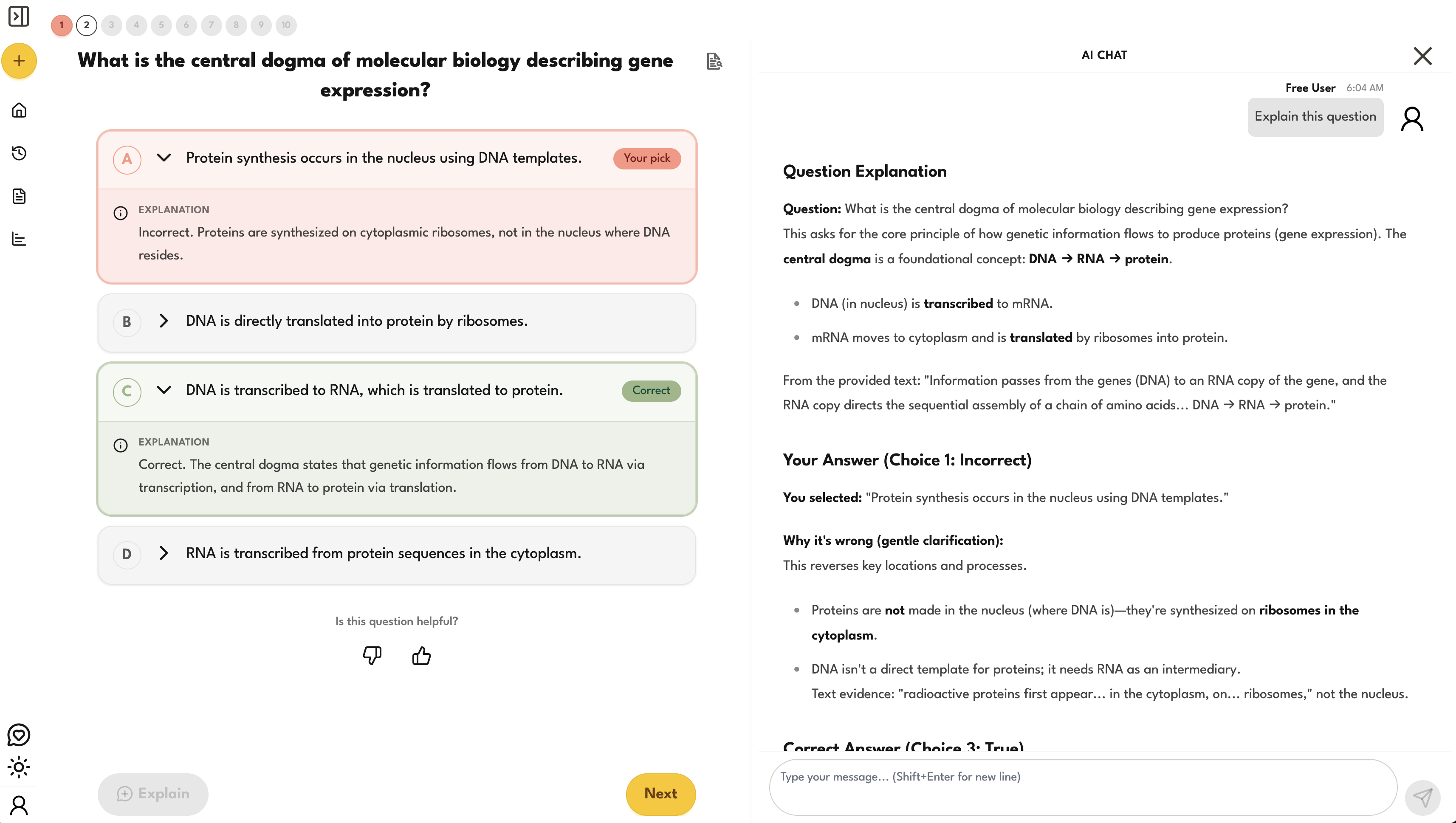
Task: Toggle light/dark theme with the sun icon
Action: pyautogui.click(x=19, y=768)
